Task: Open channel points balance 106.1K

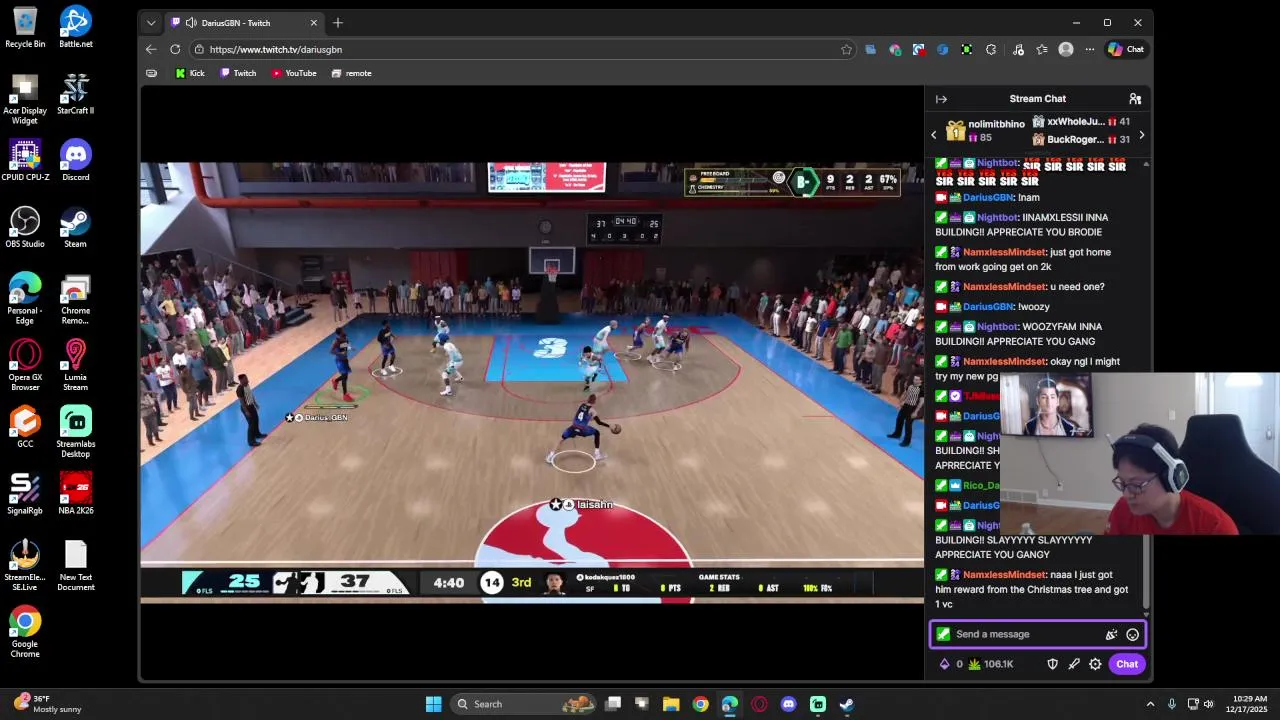Action: pos(991,664)
